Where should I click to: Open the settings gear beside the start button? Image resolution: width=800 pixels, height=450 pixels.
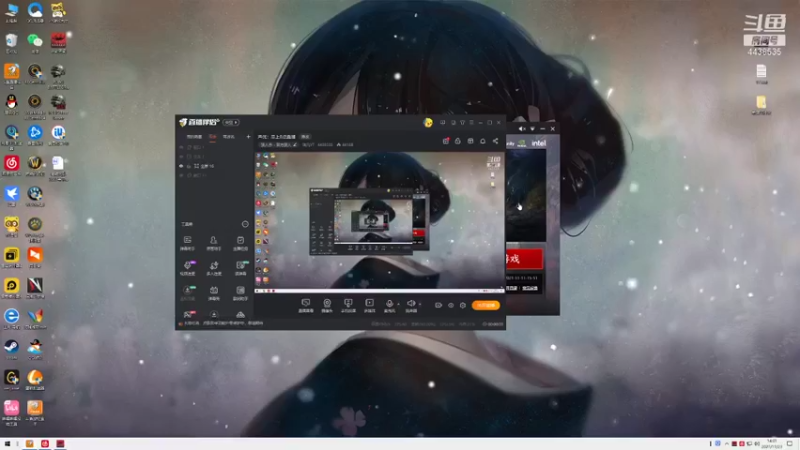coord(463,305)
